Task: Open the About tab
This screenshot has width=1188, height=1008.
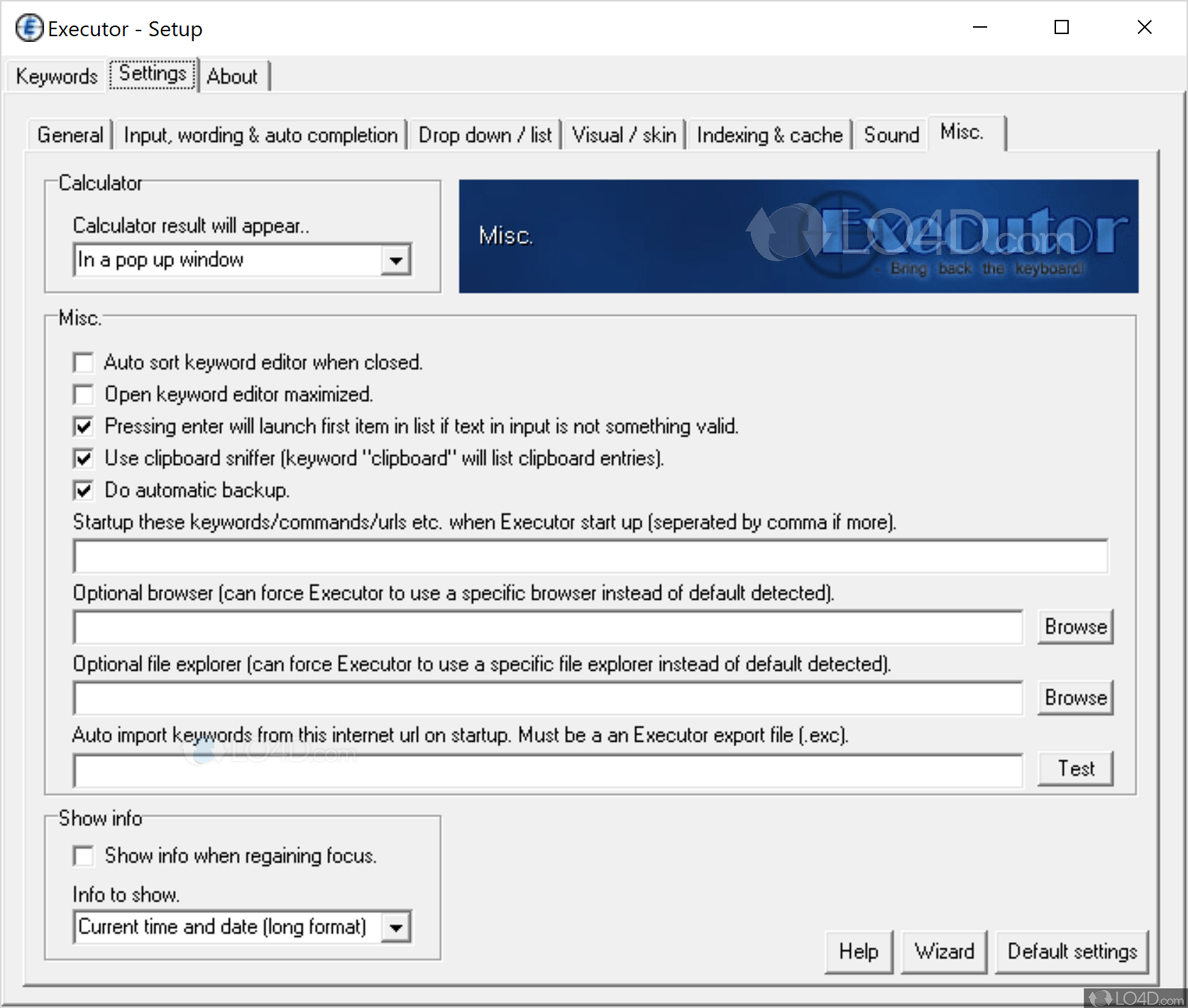Action: click(x=233, y=76)
